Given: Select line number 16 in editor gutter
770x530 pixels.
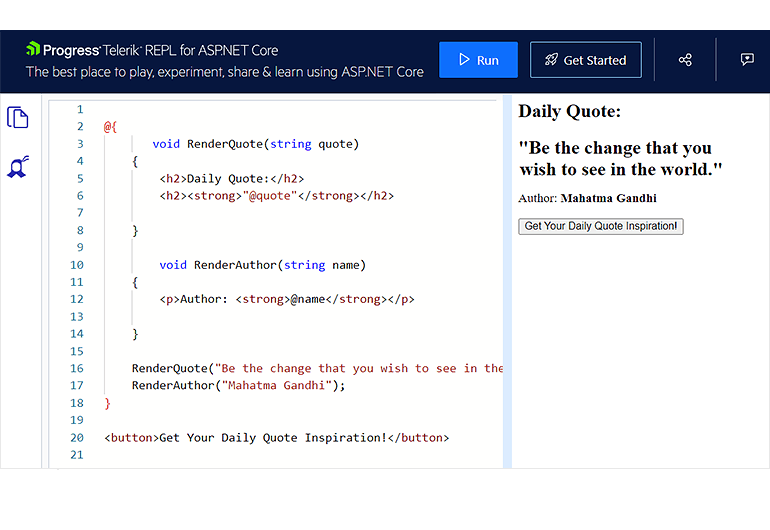Looking at the screenshot, I should 77,368.
